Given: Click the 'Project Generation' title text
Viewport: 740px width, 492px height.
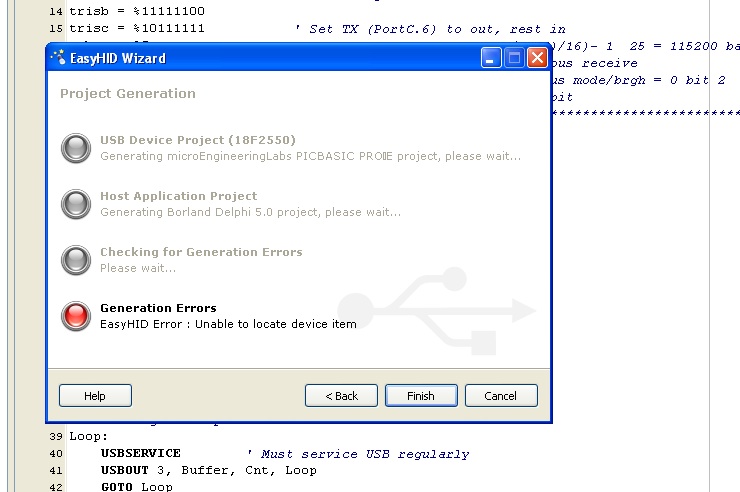Looking at the screenshot, I should (x=128, y=93).
